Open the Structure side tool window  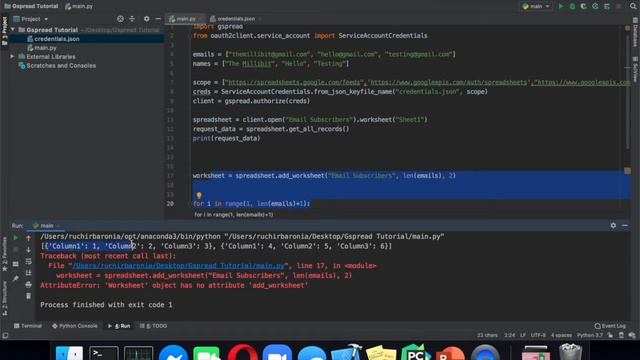tap(5, 298)
